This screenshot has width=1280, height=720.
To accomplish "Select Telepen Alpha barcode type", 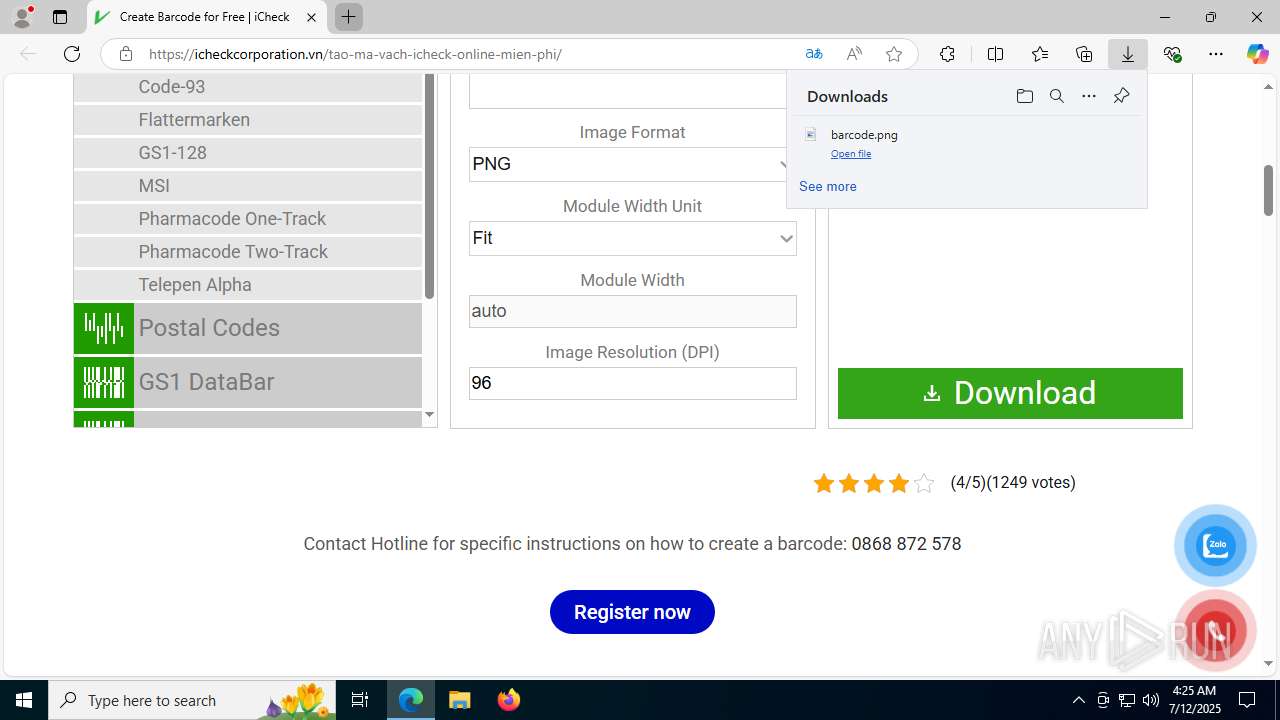I will (248, 285).
